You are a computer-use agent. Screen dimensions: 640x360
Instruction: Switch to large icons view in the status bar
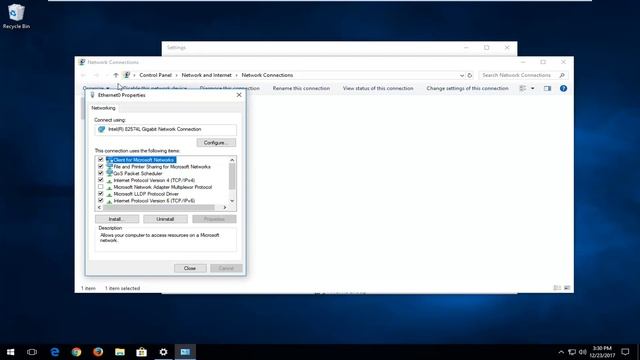click(567, 288)
